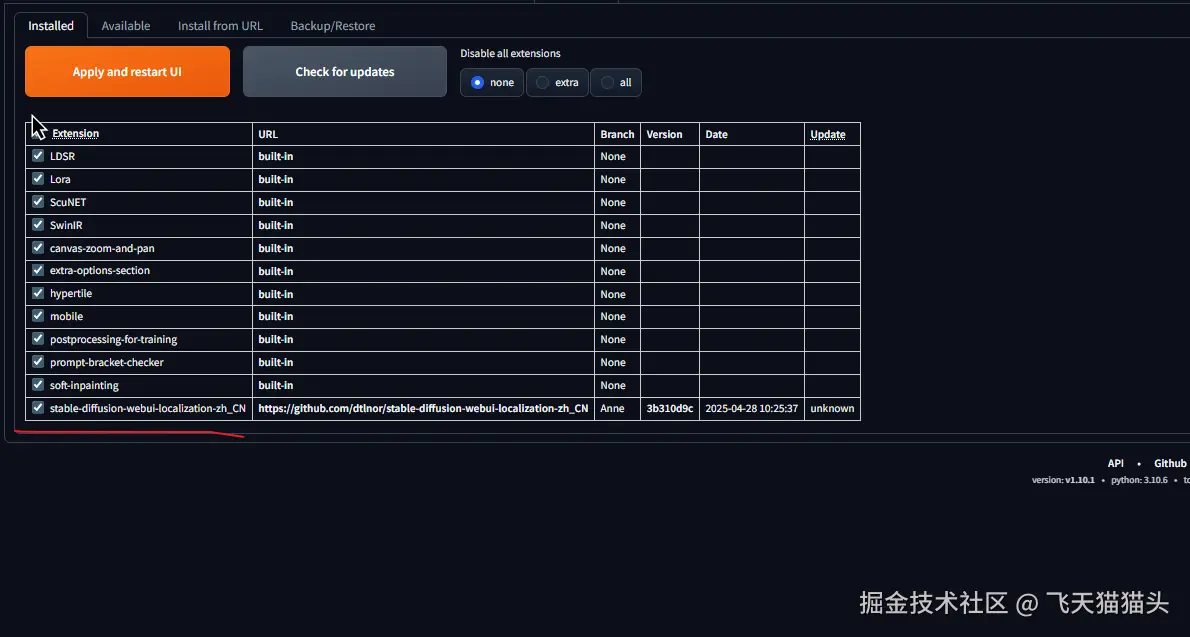Click the Check for updates button
The width and height of the screenshot is (1190, 637).
point(345,71)
